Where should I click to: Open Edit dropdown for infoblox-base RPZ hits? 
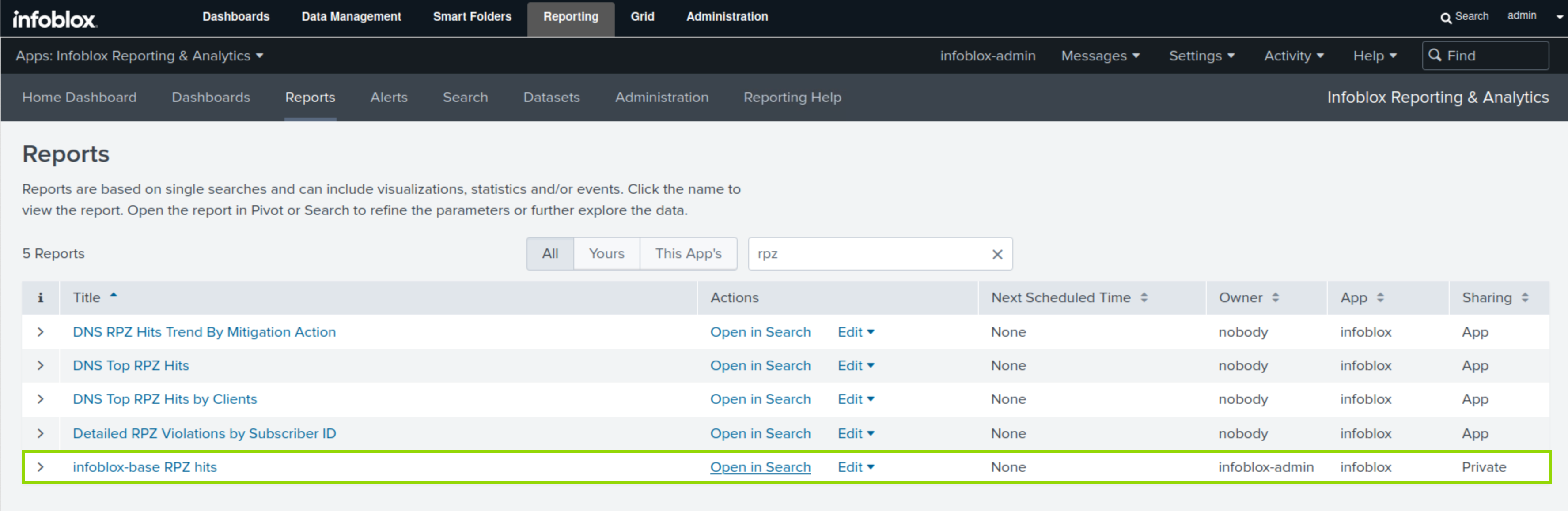(855, 467)
